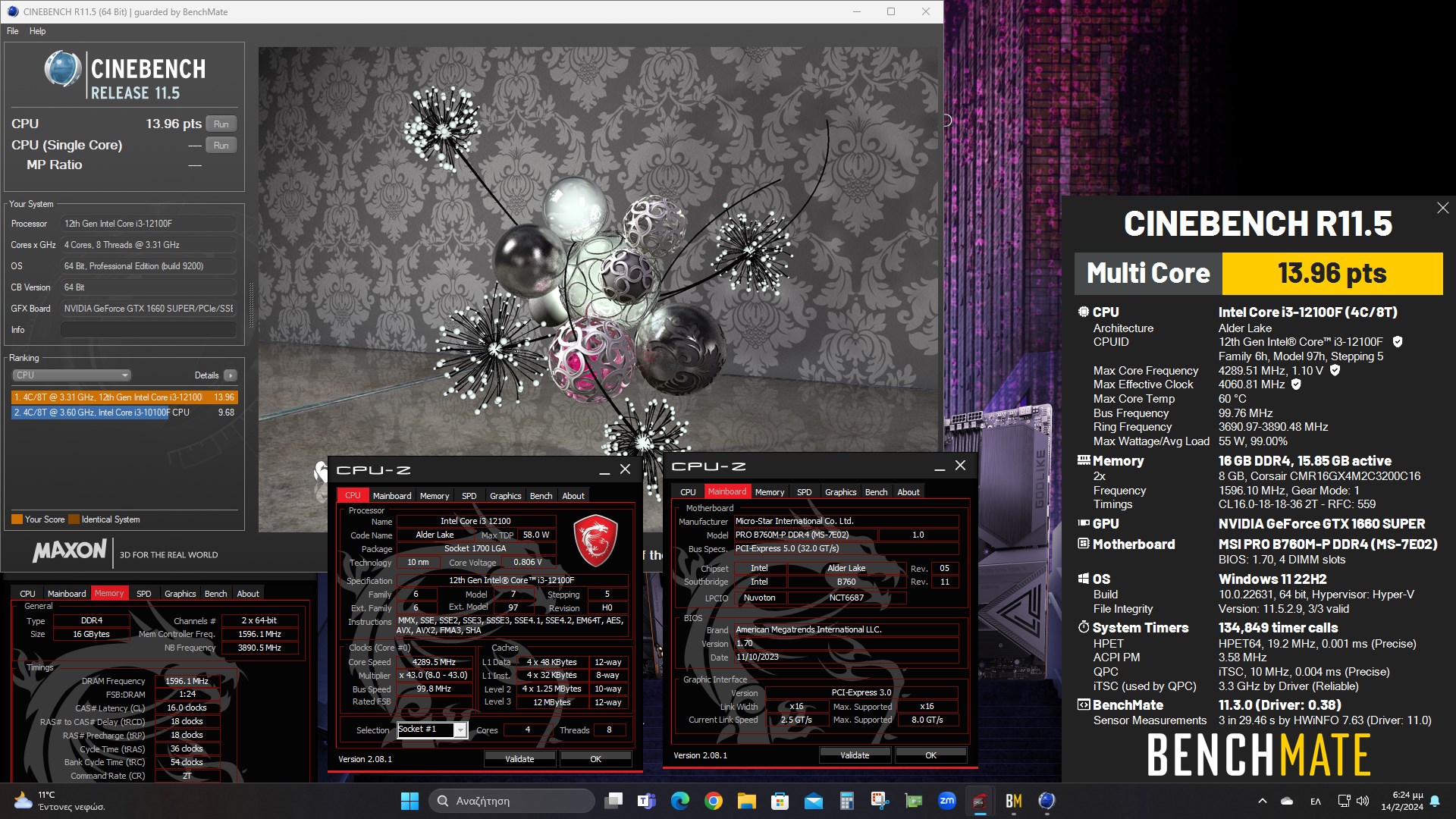Switch to CPU tab in right CPU-Z window
The height and width of the screenshot is (819, 1456).
(688, 491)
